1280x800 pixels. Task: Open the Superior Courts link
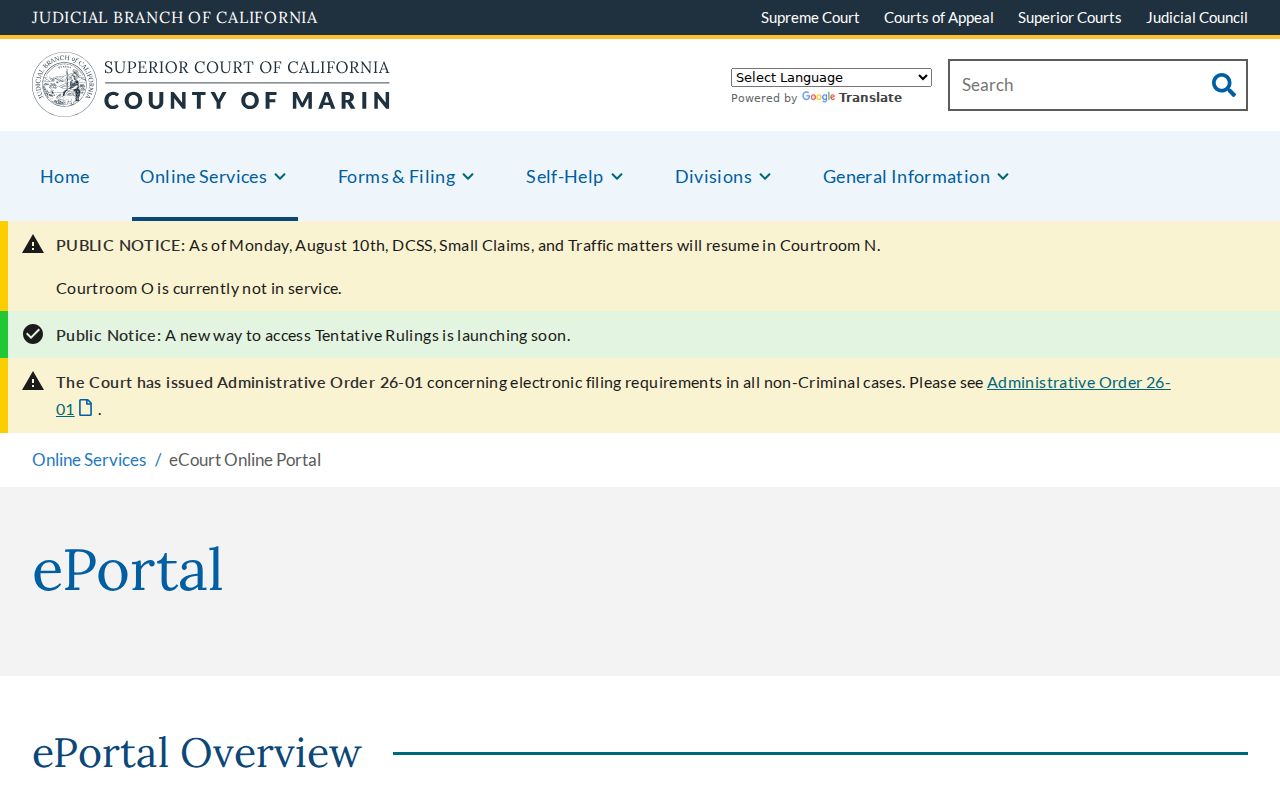1070,18
